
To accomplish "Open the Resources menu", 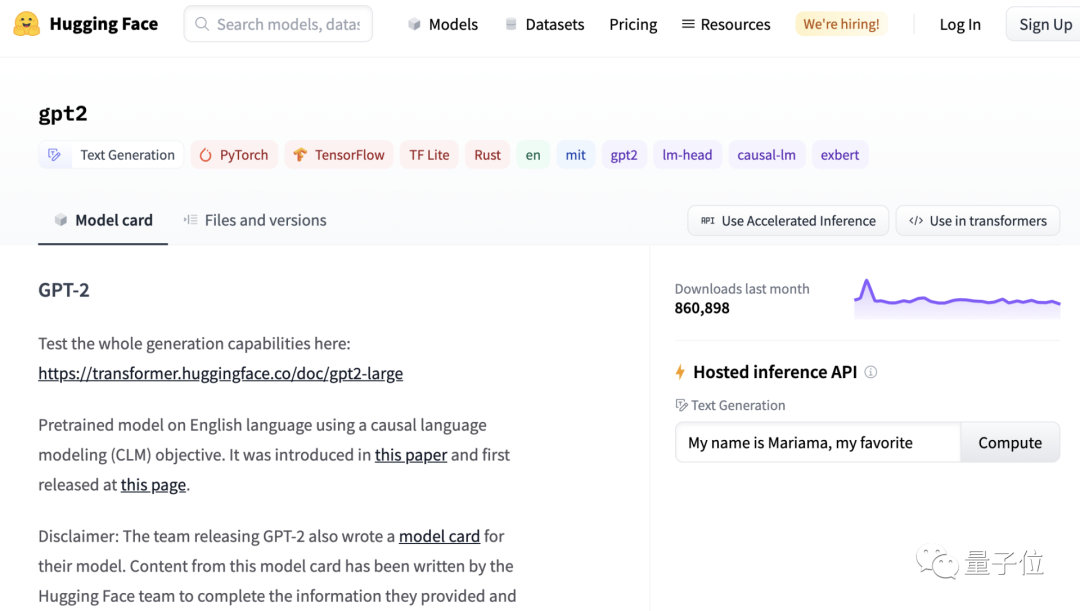I will (x=726, y=24).
